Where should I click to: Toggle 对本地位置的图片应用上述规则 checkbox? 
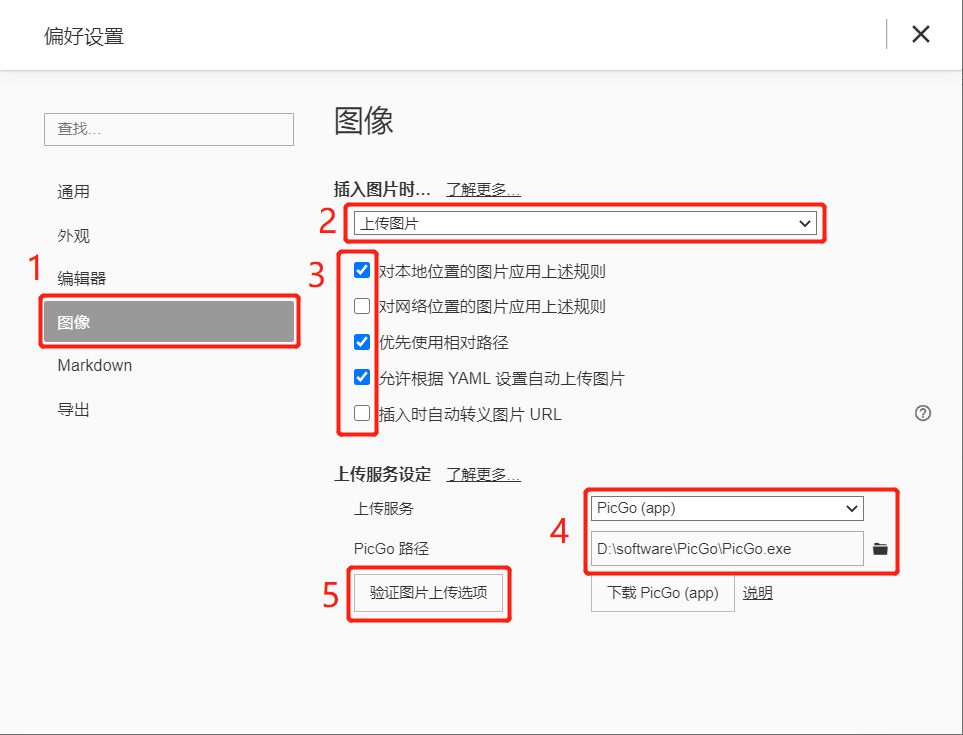coord(362,270)
